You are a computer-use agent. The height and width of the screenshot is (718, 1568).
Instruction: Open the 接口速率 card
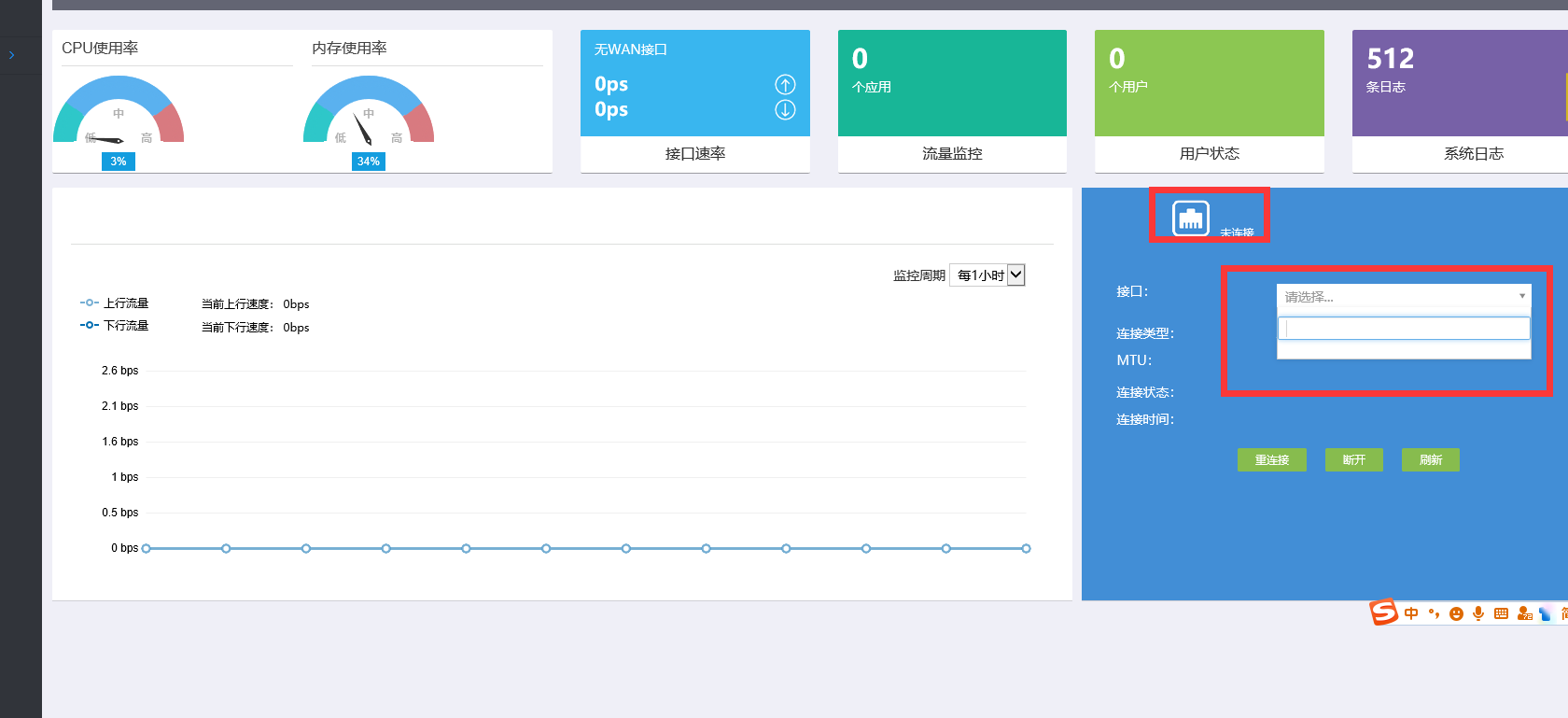(695, 154)
